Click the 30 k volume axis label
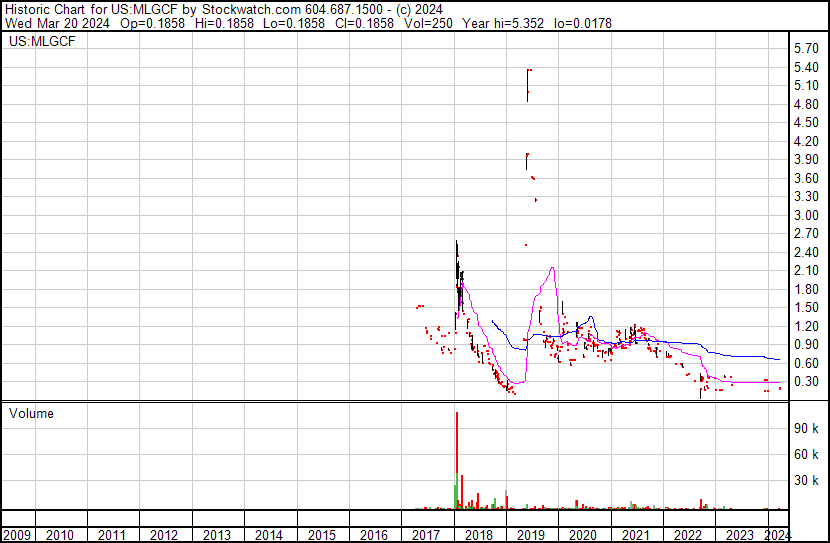 pyautogui.click(x=807, y=481)
